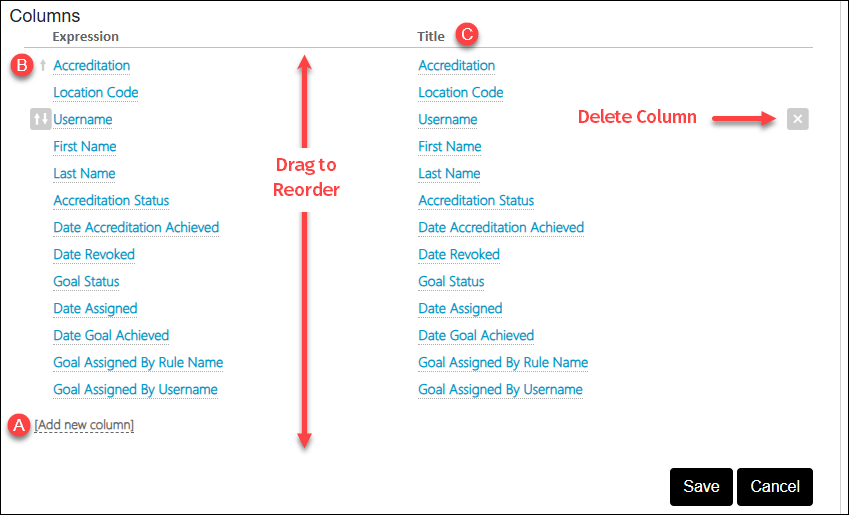This screenshot has width=849, height=515.
Task: Edit the Goal Status title
Action: [451, 282]
